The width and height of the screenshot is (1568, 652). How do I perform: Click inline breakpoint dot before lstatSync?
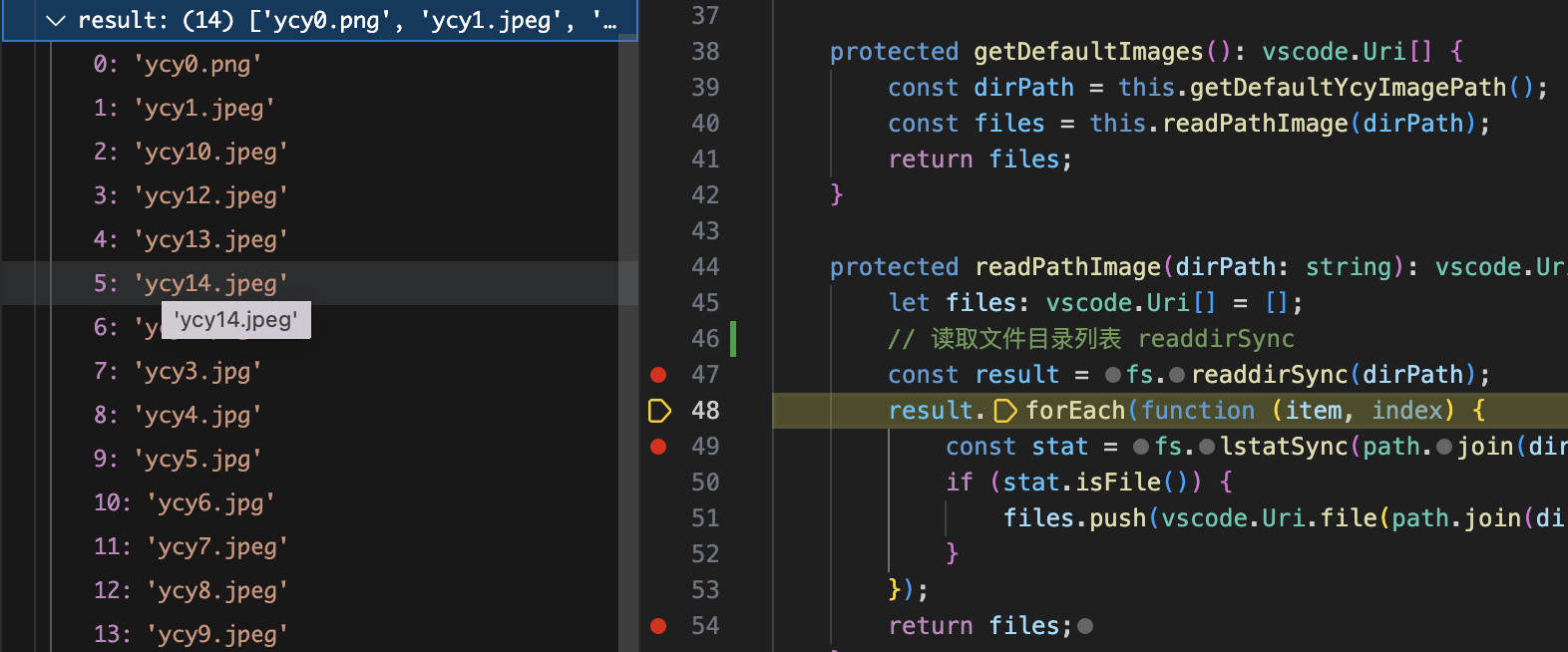click(1207, 447)
